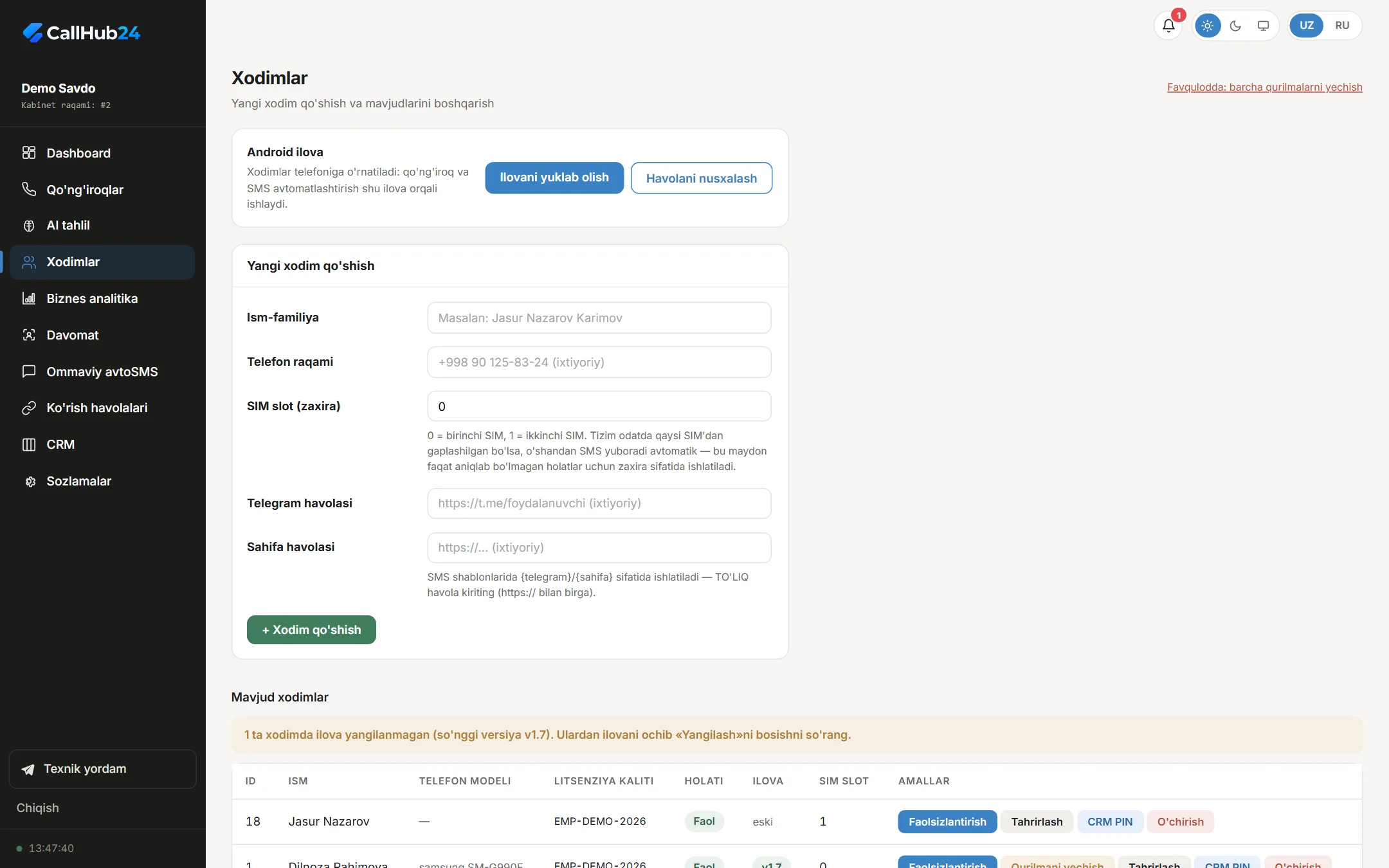1389x868 pixels.
Task: Click the CallHub24 logo
Action: click(81, 33)
